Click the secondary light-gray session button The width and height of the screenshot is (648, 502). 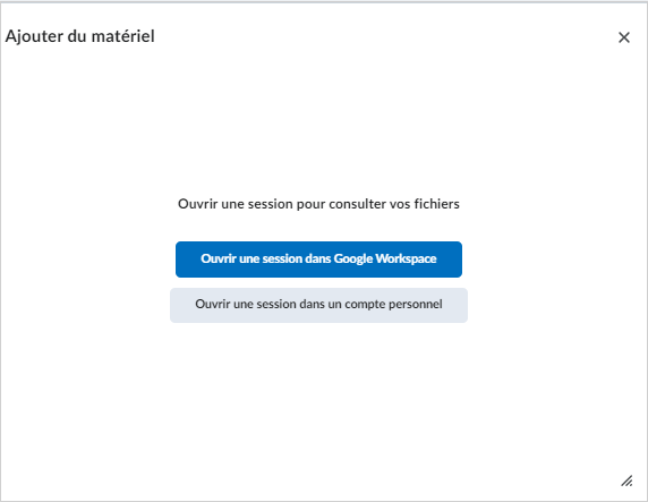tap(319, 305)
